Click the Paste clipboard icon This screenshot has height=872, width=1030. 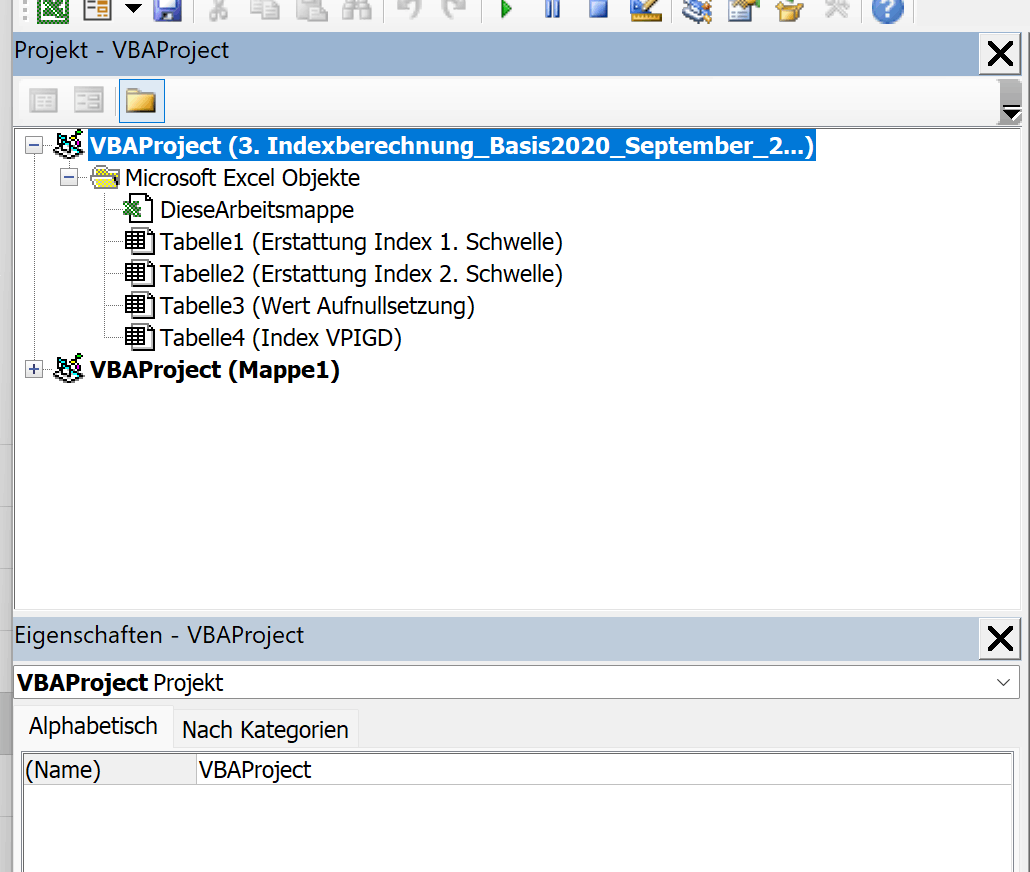click(x=311, y=10)
